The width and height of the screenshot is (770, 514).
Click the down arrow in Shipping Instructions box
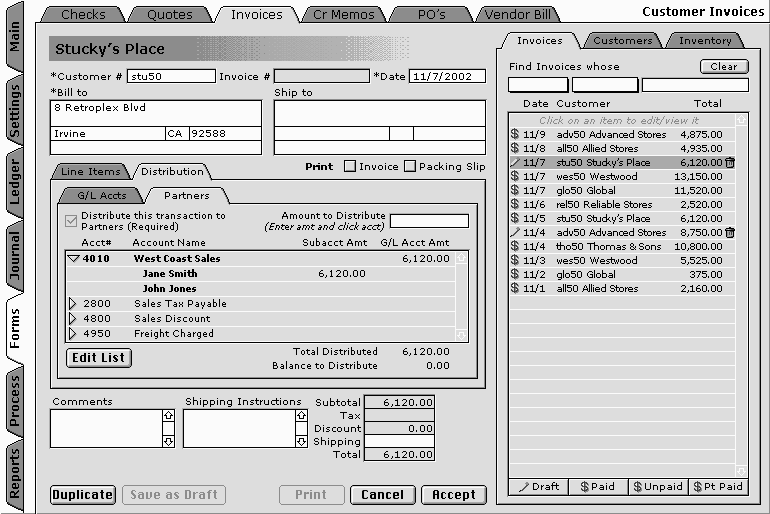[x=301, y=441]
